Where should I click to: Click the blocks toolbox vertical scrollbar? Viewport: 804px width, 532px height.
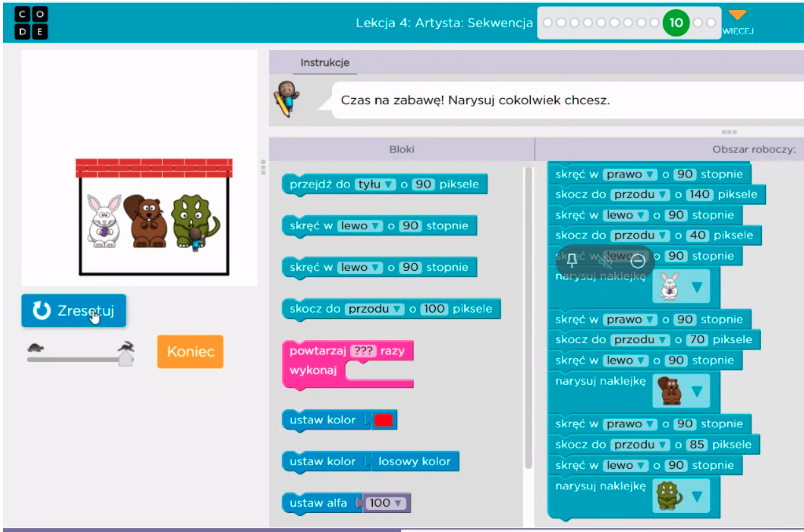pyautogui.click(x=528, y=318)
